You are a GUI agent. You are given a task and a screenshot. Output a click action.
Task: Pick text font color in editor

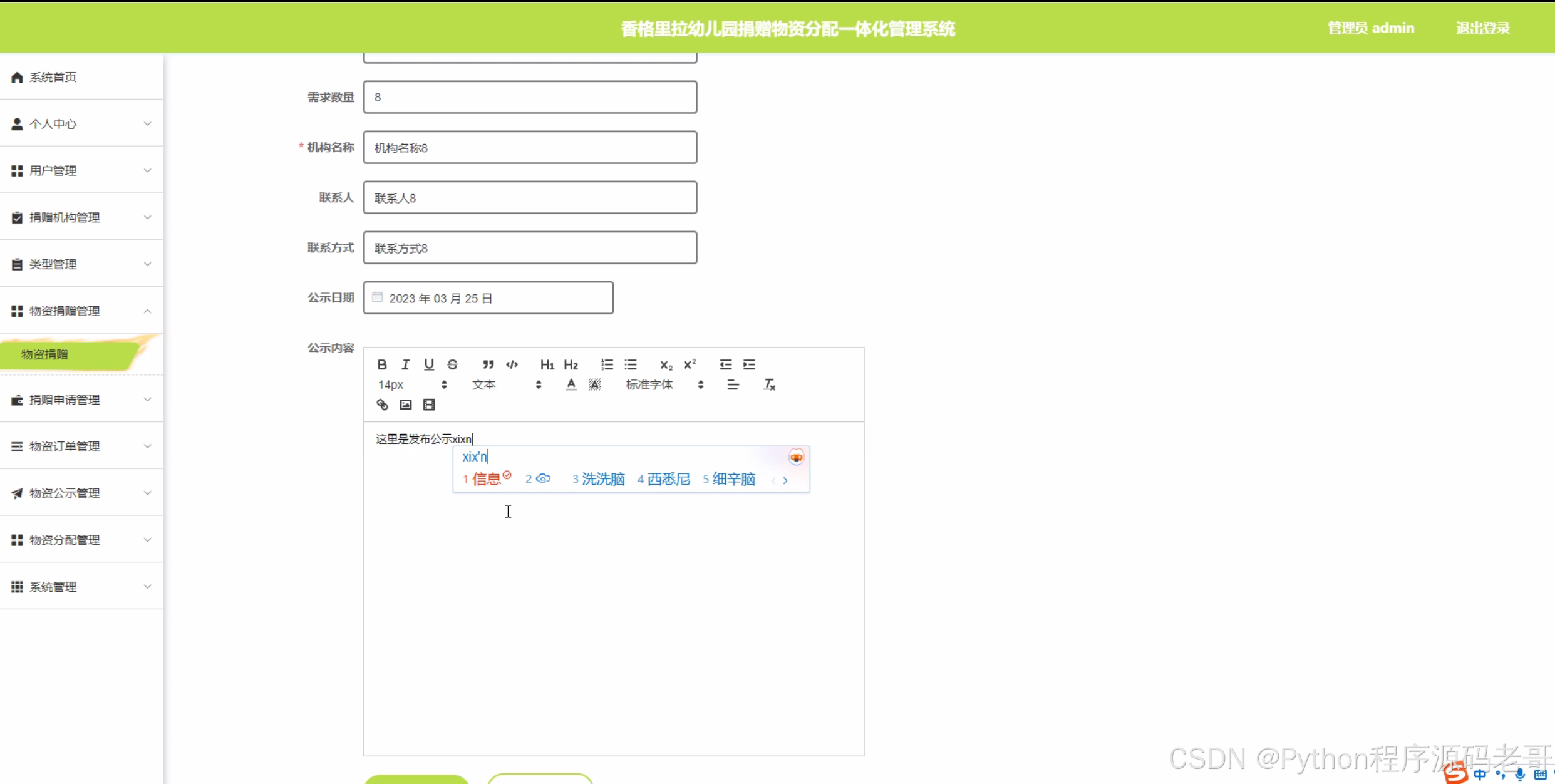coord(571,384)
